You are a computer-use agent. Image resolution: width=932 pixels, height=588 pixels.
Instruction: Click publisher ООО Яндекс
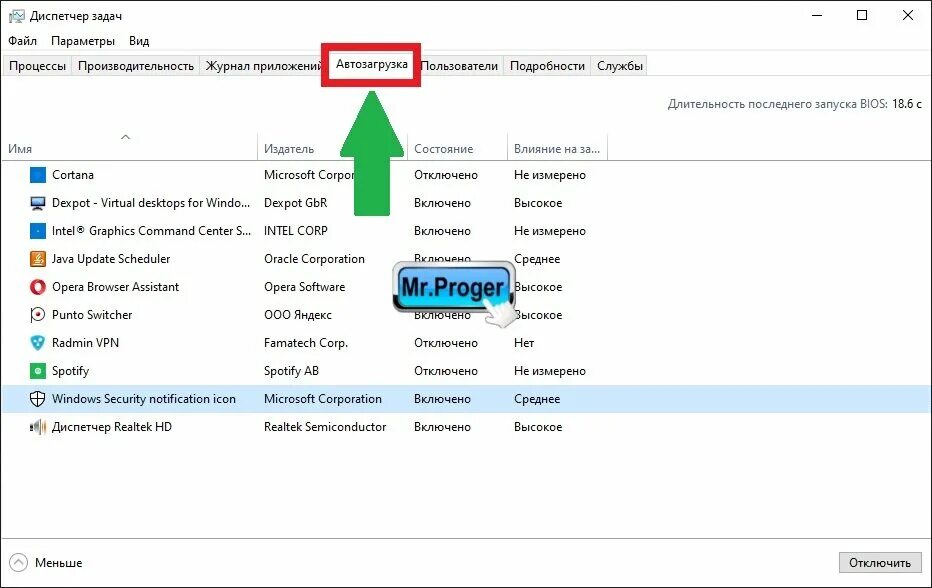pyautogui.click(x=298, y=315)
